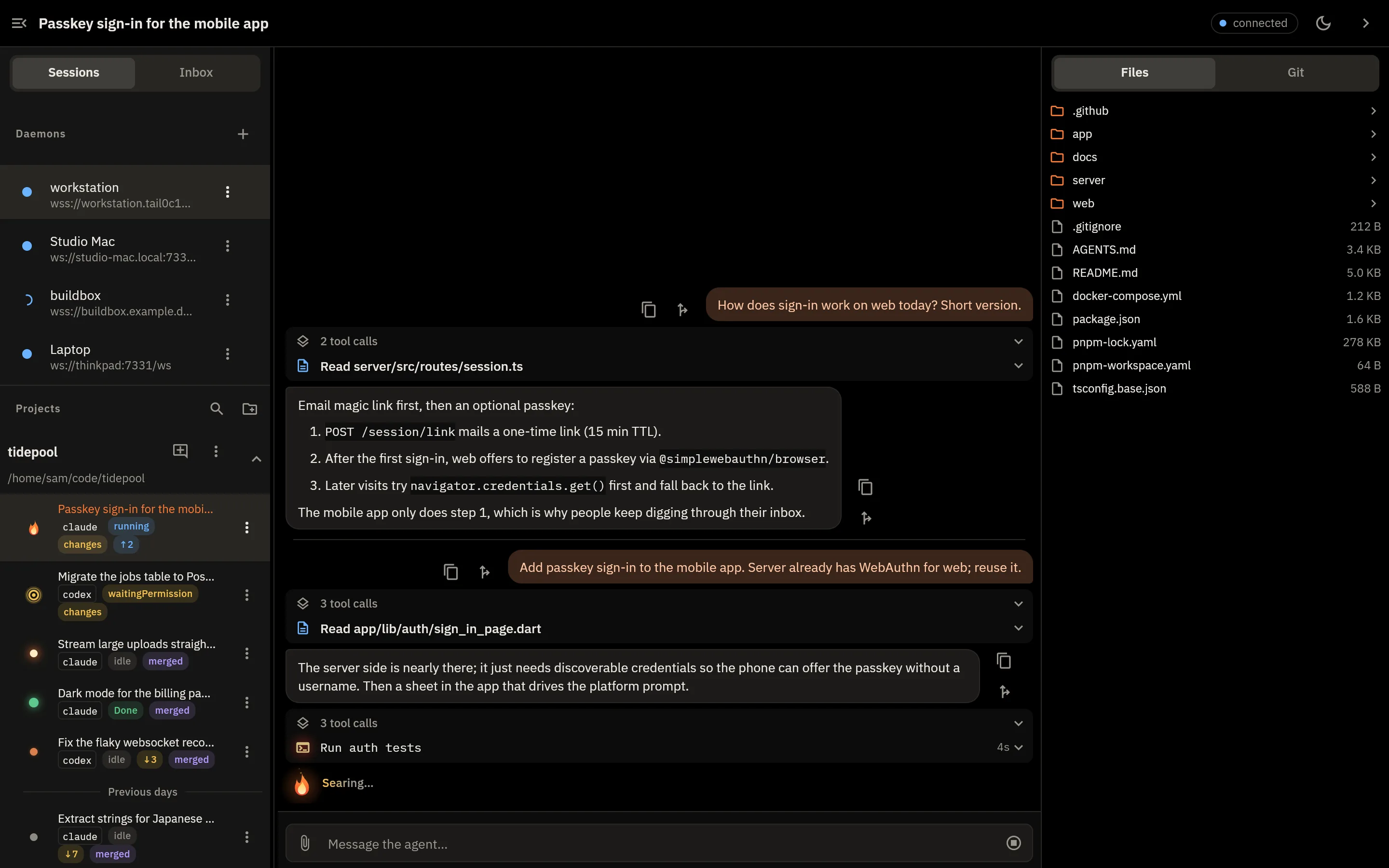Expand the app folder
Viewport: 1389px width, 868px height.
click(x=1215, y=134)
